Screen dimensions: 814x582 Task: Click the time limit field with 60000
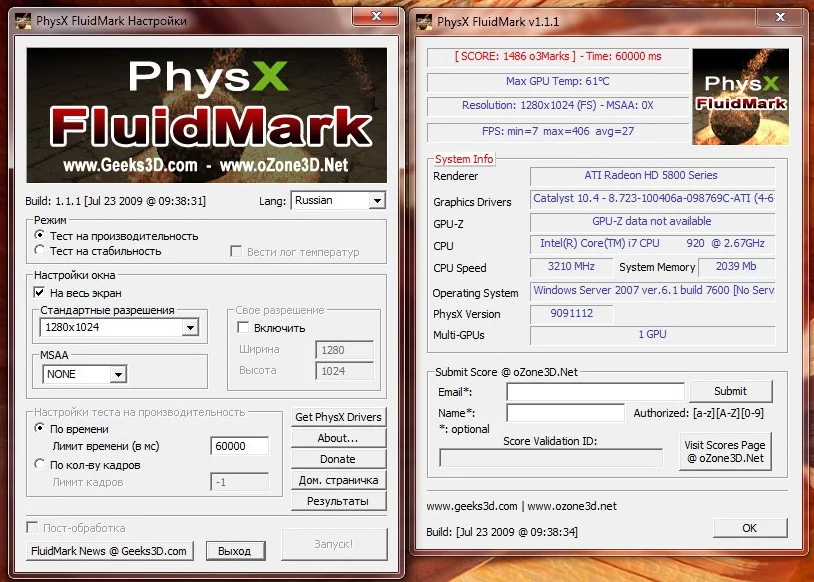point(239,446)
